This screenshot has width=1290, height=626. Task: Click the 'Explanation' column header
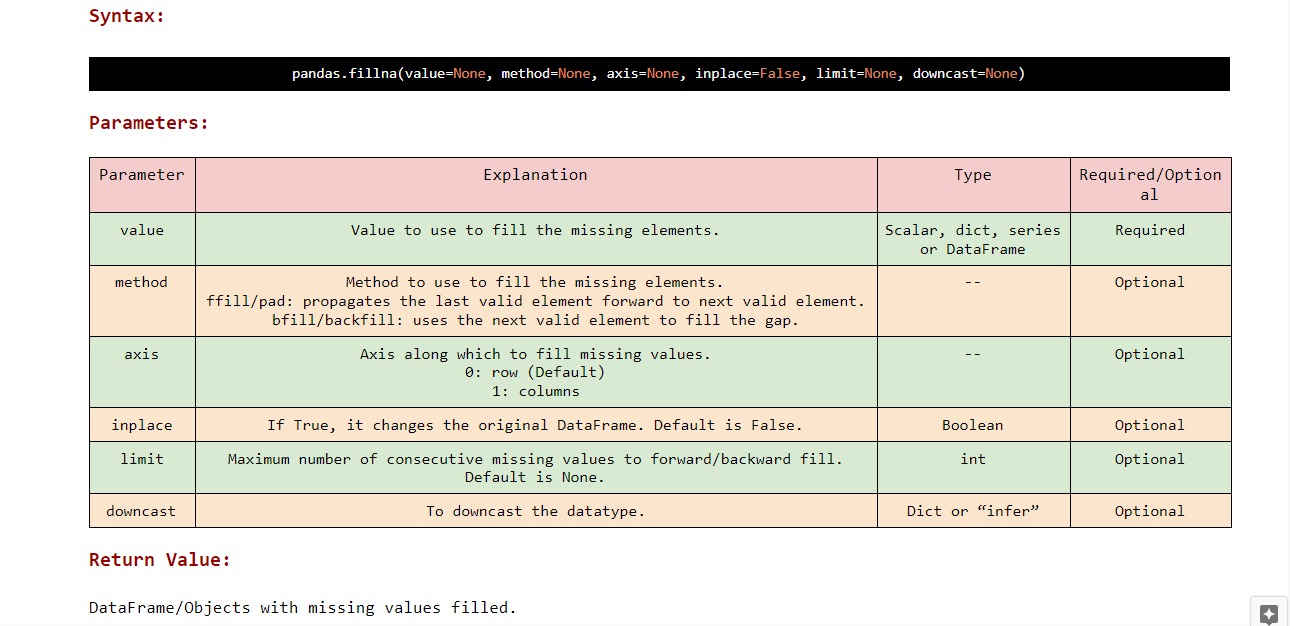(x=536, y=184)
